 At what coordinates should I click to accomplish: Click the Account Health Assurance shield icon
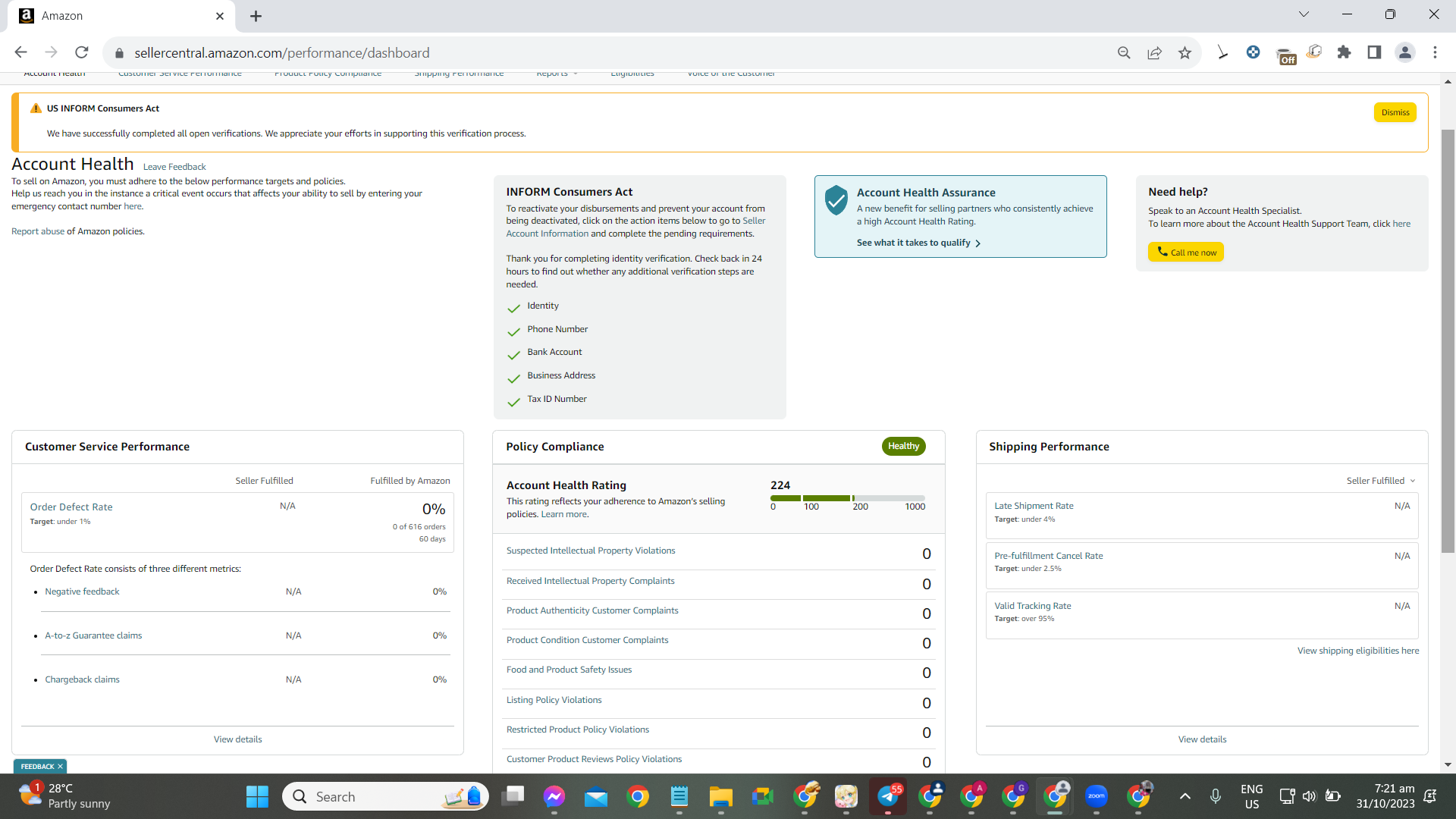pos(836,199)
